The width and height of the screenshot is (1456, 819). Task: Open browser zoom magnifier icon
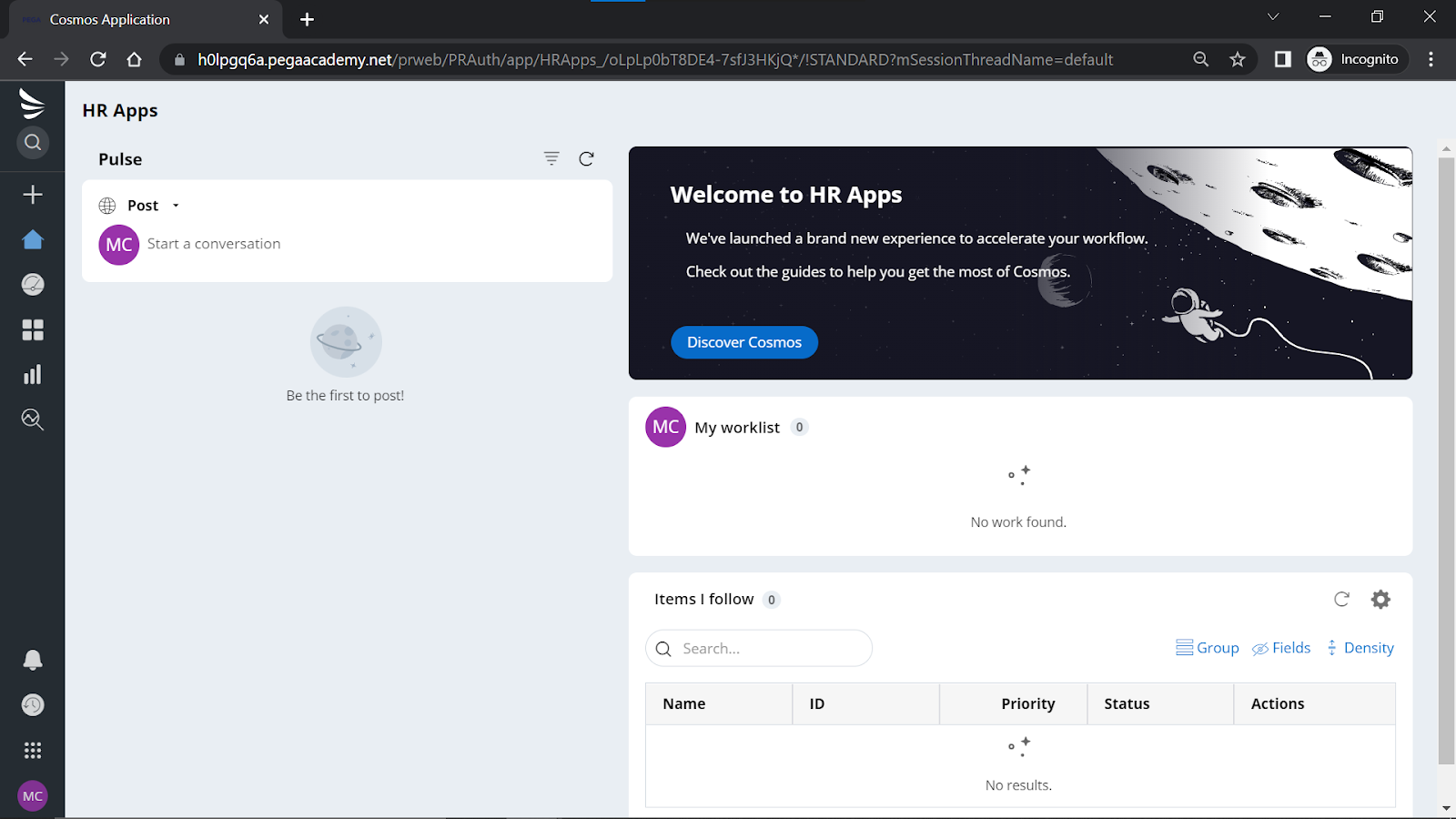coord(1201,59)
